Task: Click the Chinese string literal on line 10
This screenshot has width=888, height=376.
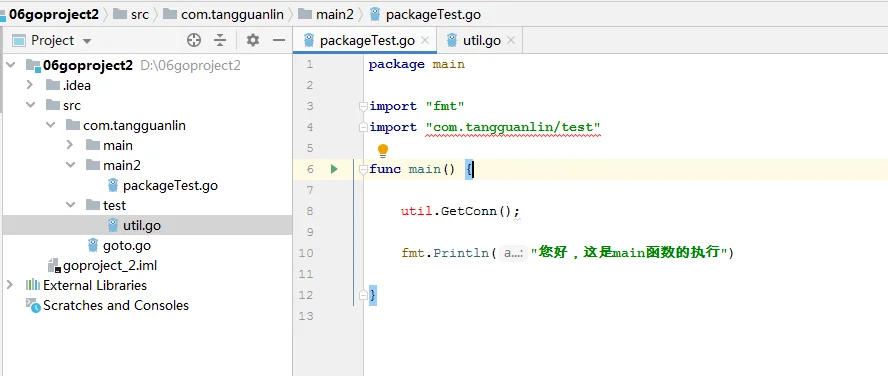Action: point(629,253)
